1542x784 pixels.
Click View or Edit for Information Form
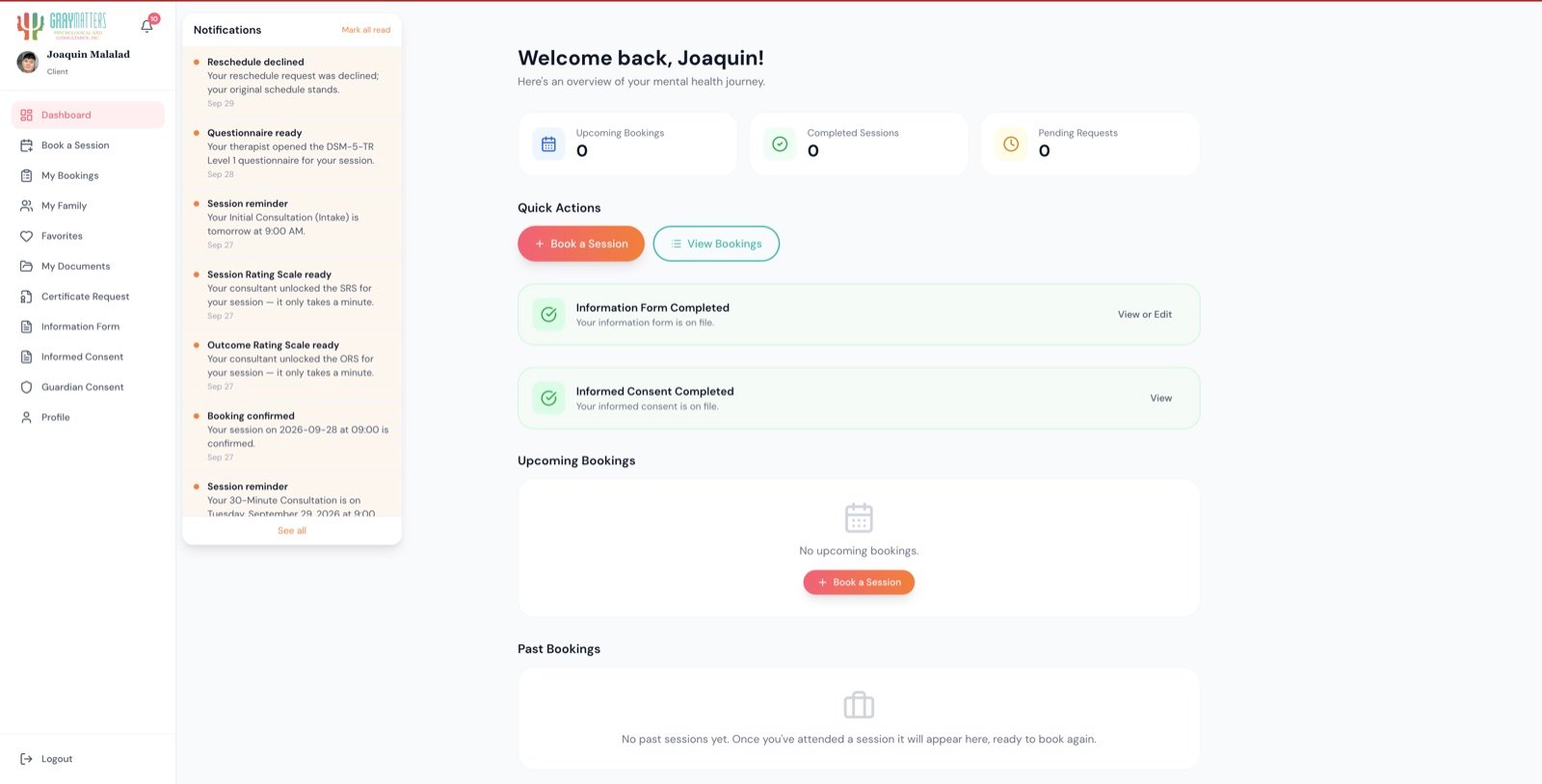click(1145, 314)
